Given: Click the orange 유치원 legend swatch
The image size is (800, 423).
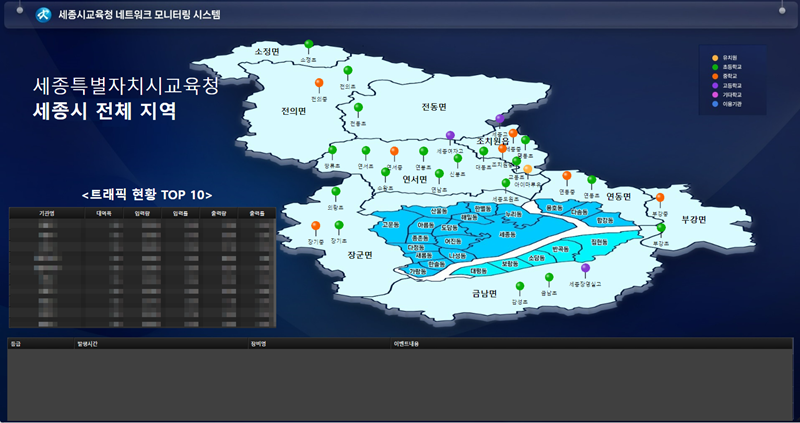Looking at the screenshot, I should click(714, 58).
